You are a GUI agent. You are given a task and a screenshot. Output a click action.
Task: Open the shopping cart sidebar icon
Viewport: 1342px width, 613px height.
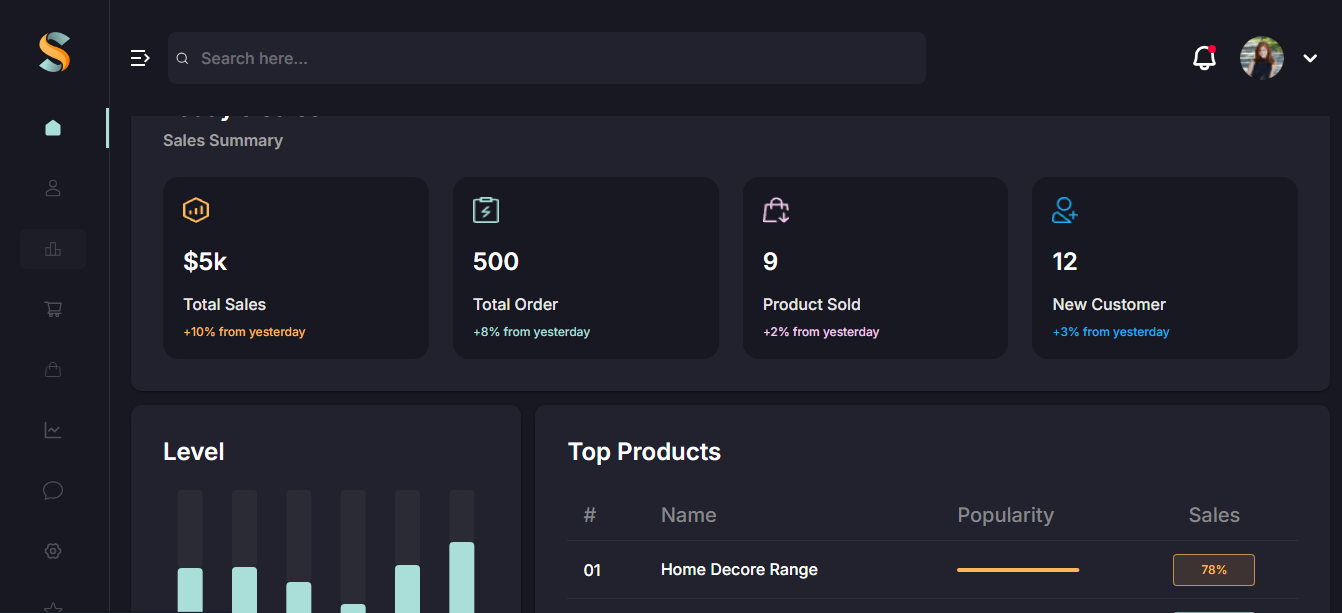coord(53,309)
